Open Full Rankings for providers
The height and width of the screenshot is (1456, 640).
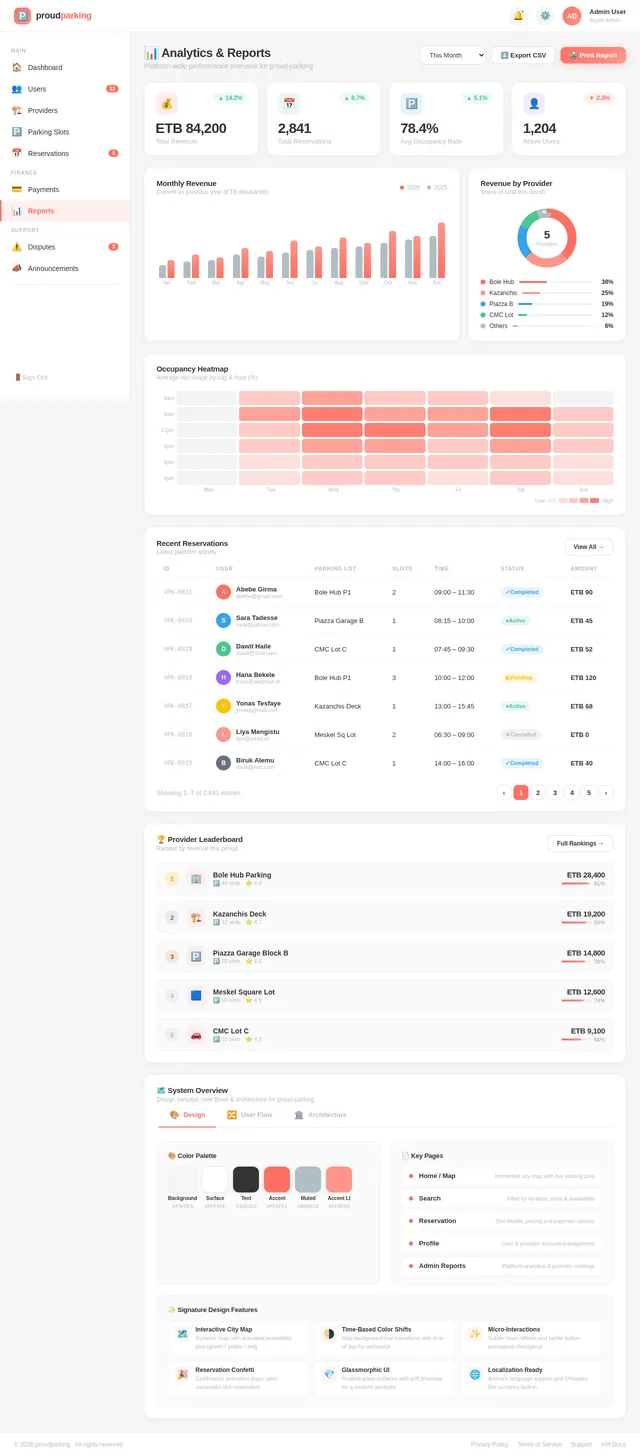580,843
